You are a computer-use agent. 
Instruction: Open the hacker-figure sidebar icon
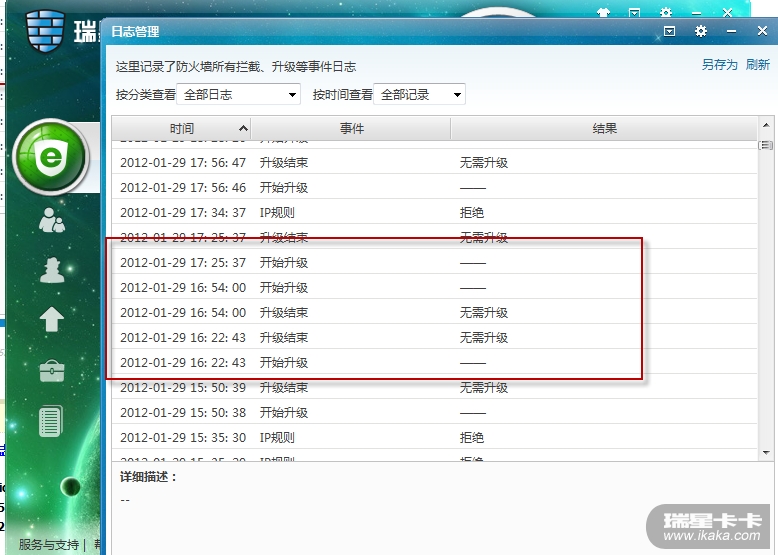(x=52, y=270)
